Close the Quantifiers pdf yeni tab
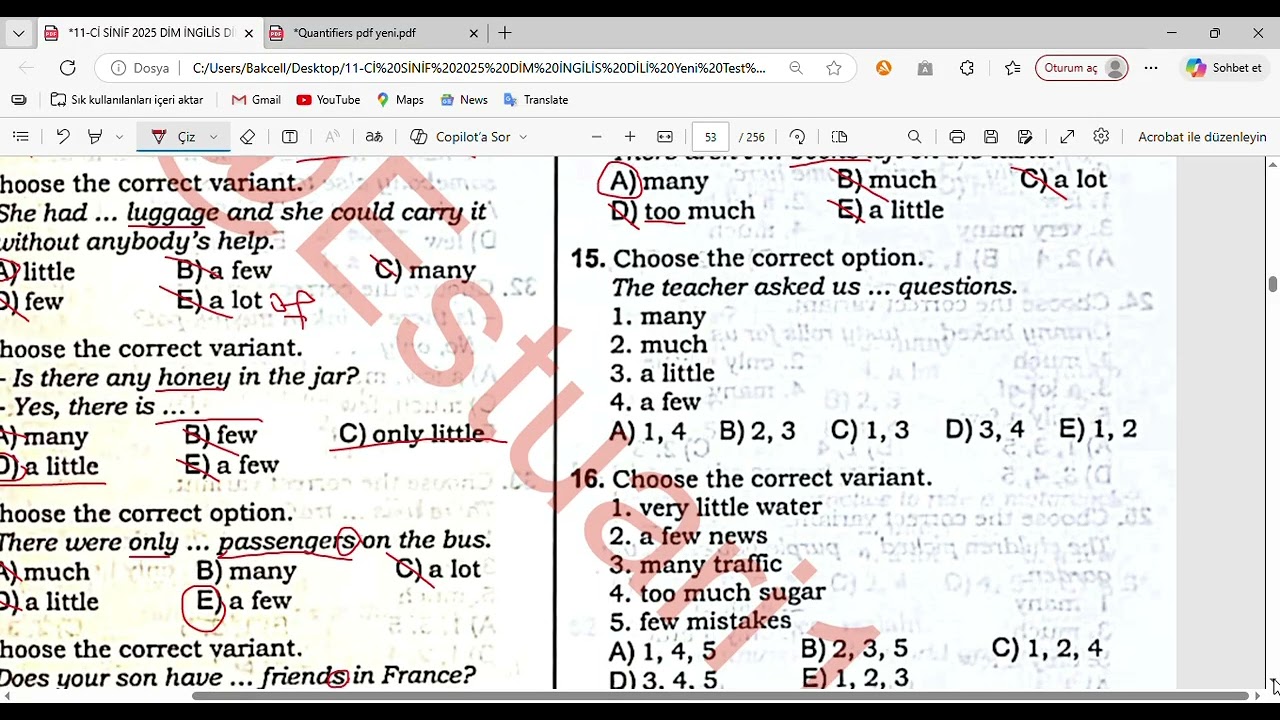The width and height of the screenshot is (1280, 720). [474, 33]
